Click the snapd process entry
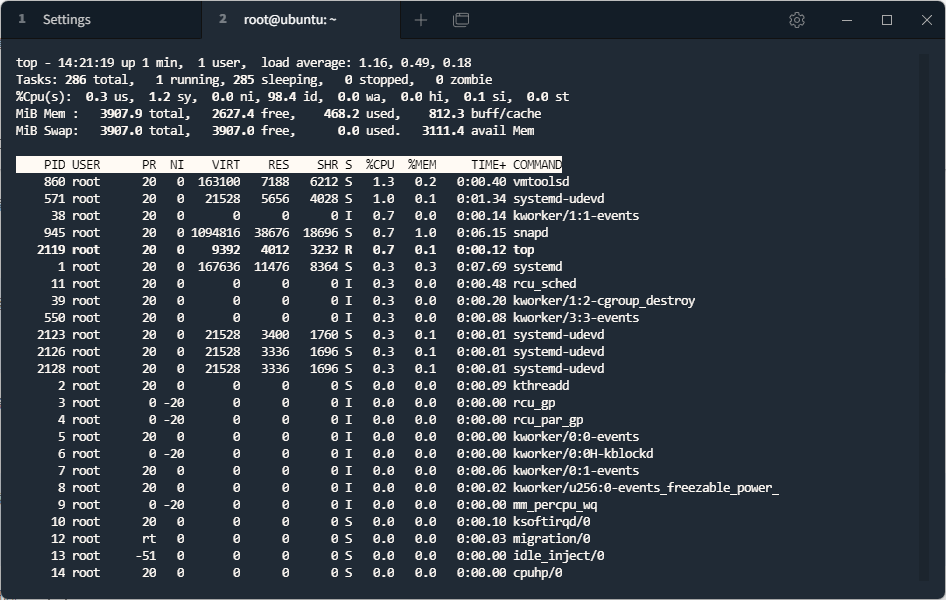Image resolution: width=946 pixels, height=600 pixels. pyautogui.click(x=530, y=233)
